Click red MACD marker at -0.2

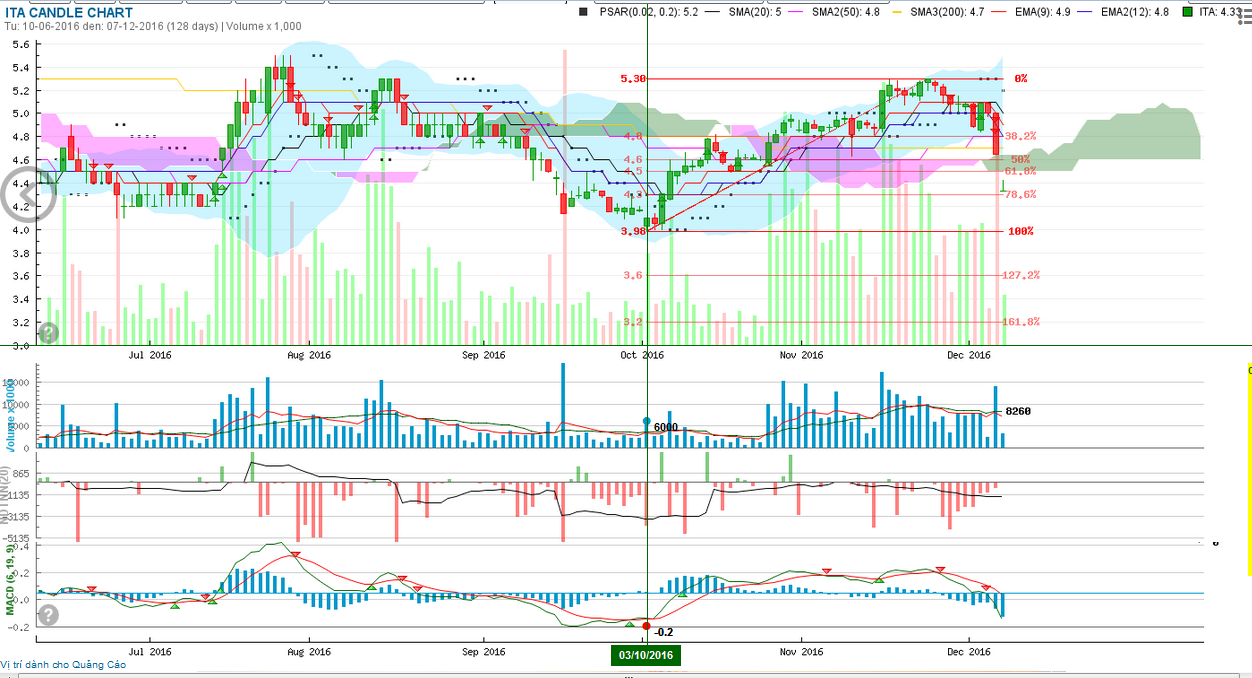click(x=646, y=625)
